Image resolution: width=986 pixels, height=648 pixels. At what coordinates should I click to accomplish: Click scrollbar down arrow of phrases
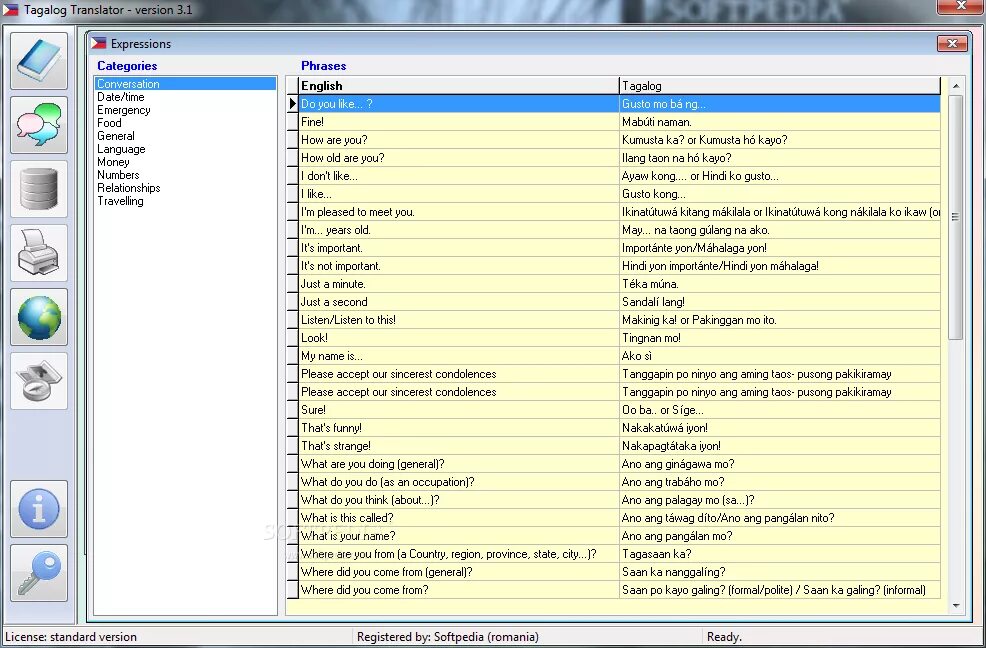(x=956, y=606)
